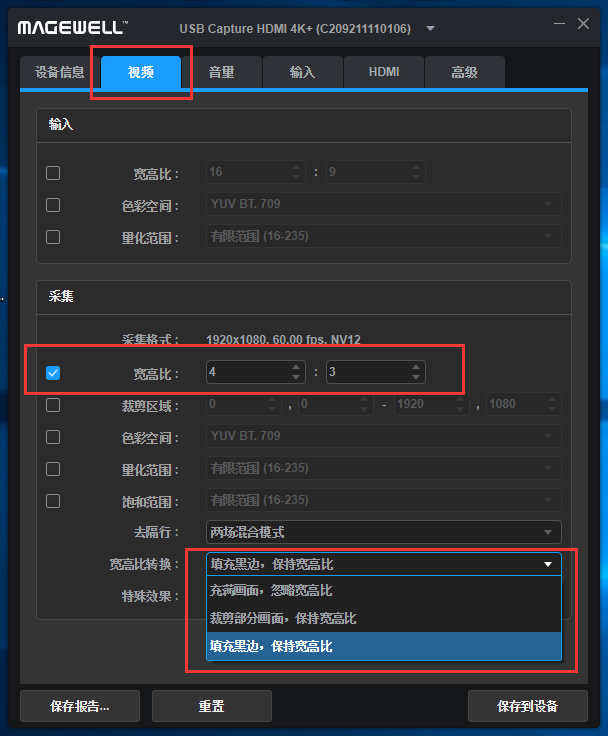Open 去隔行 两场混合模式 dropdown
Viewport: 608px width, 736px height.
(x=384, y=532)
